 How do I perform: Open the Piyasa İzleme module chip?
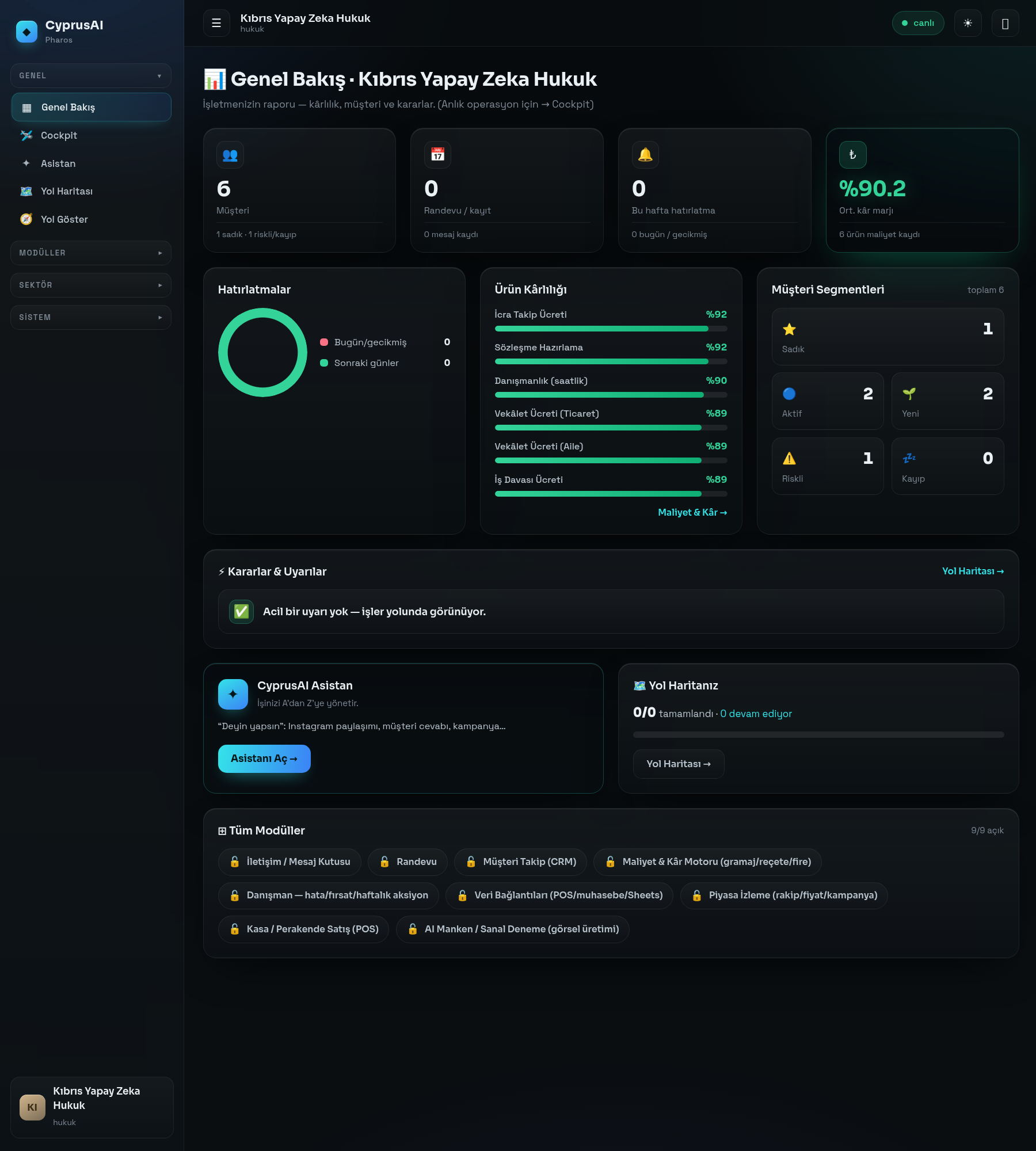(x=784, y=895)
